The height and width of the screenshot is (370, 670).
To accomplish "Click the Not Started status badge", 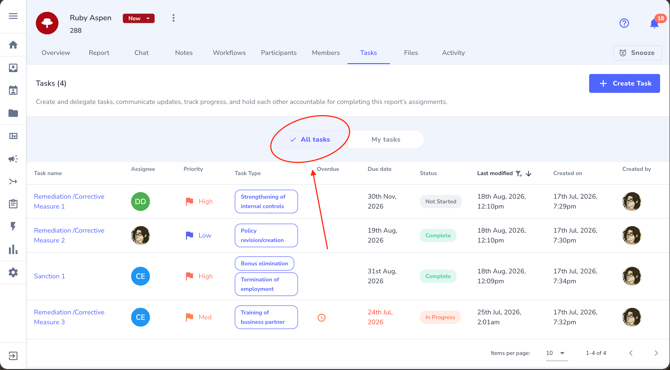I will pyautogui.click(x=441, y=201).
